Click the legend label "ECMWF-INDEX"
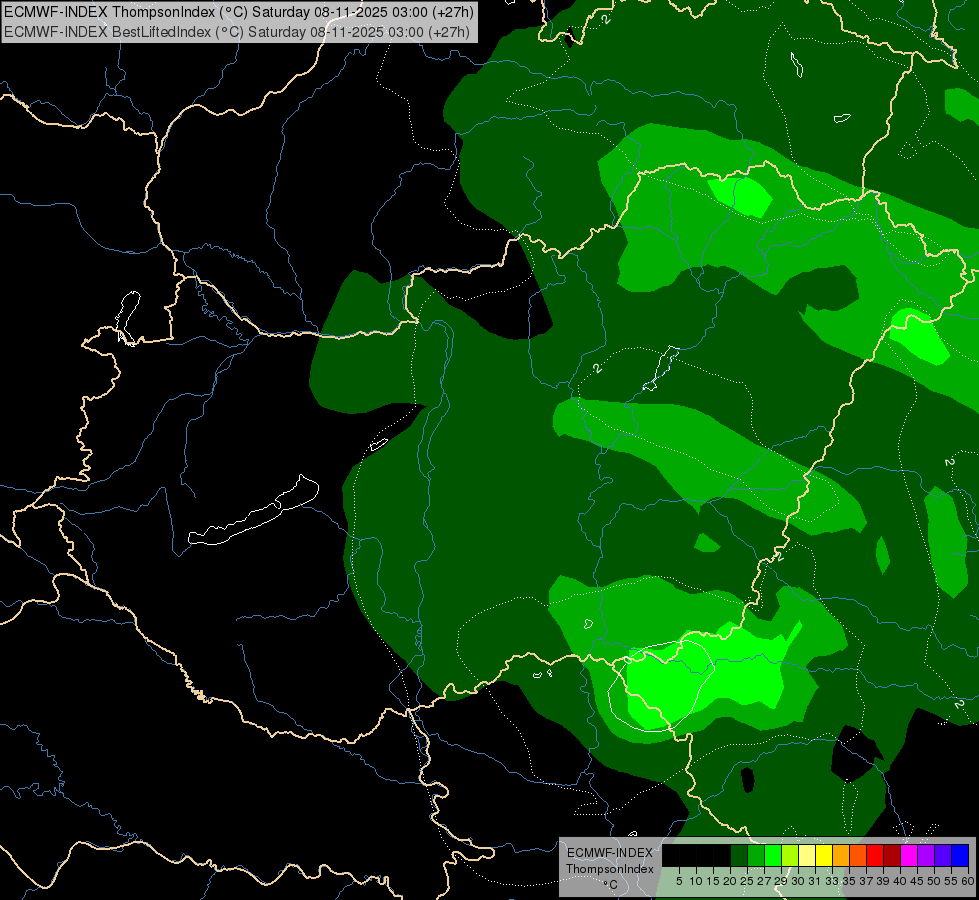Screen dimensions: 979x900 [x=609, y=853]
